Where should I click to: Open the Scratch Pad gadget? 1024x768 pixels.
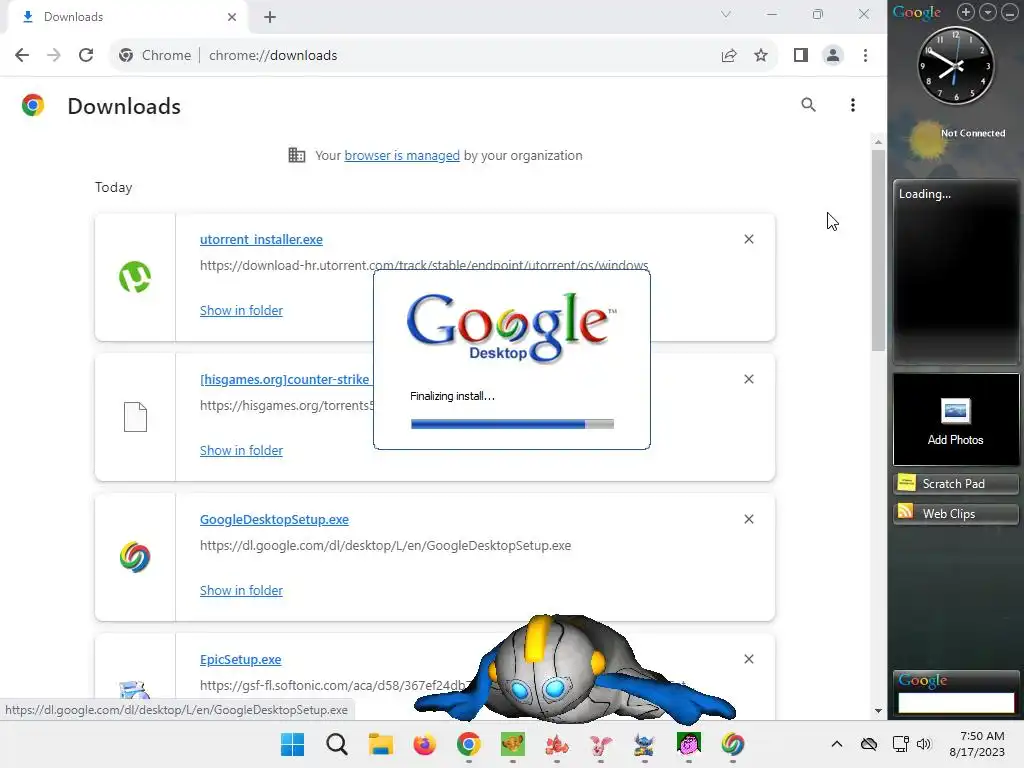click(955, 483)
